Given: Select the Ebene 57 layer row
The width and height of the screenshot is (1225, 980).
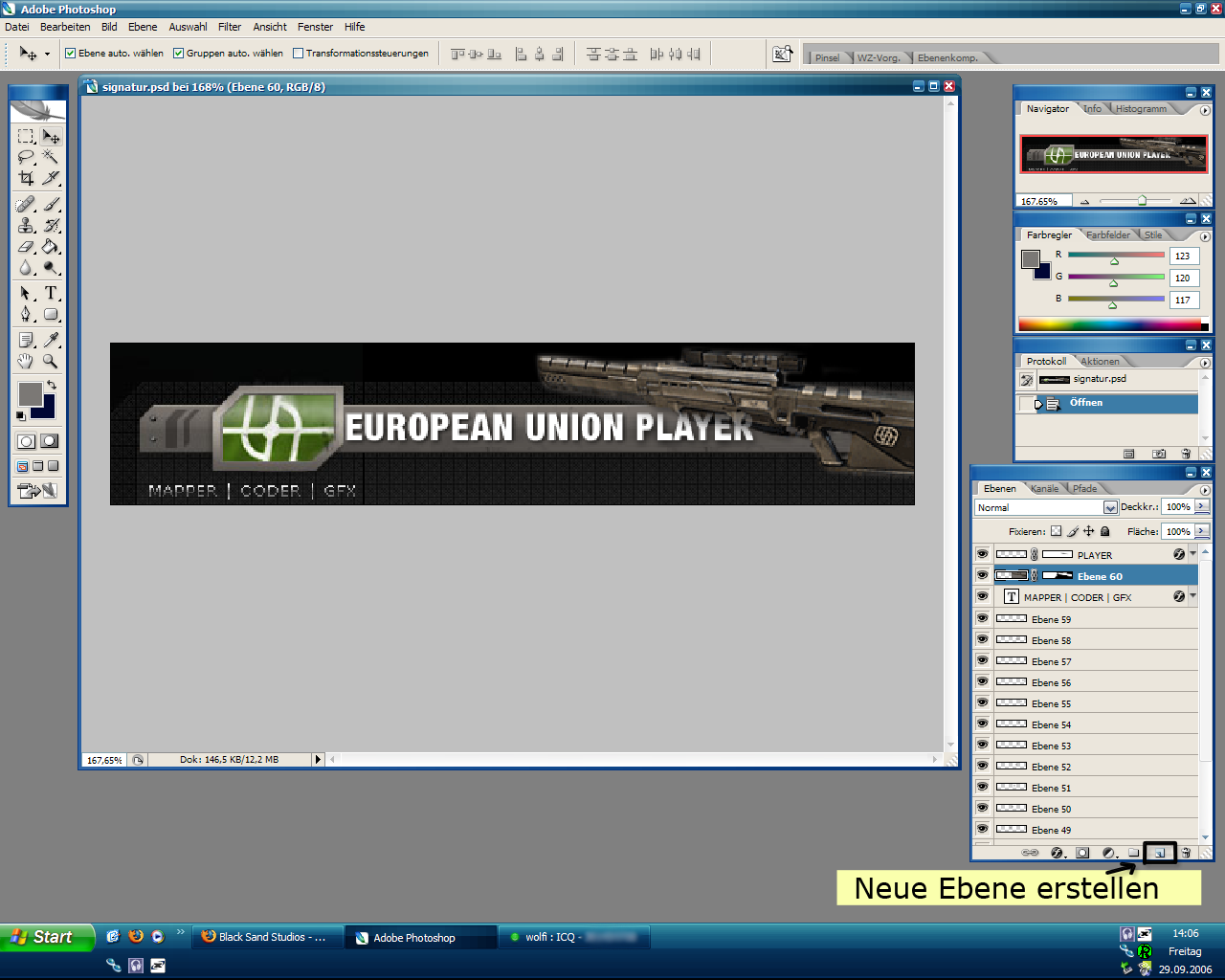Looking at the screenshot, I should coord(1085,661).
